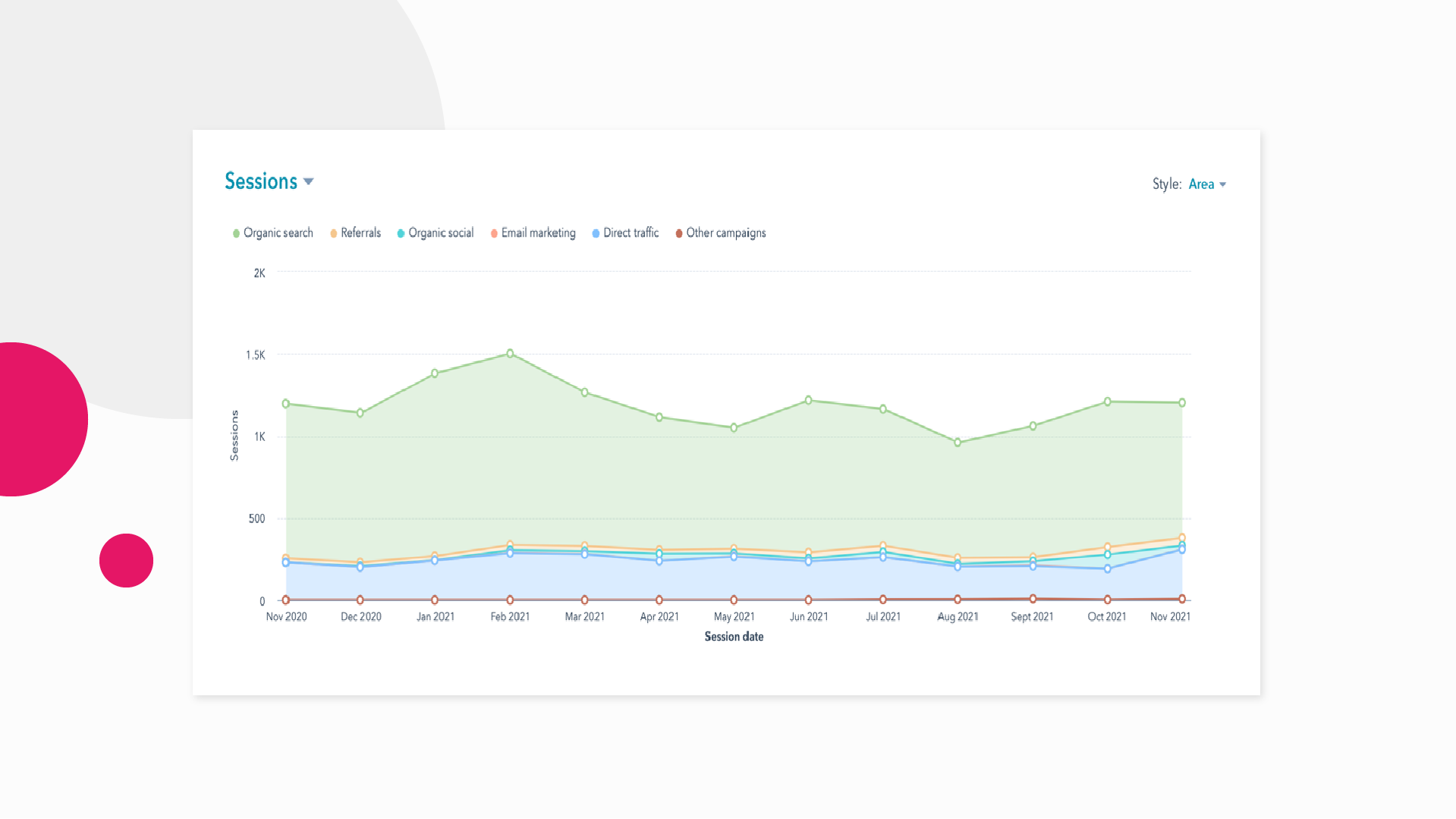
Task: Open the Style Area dropdown
Action: tap(1207, 184)
